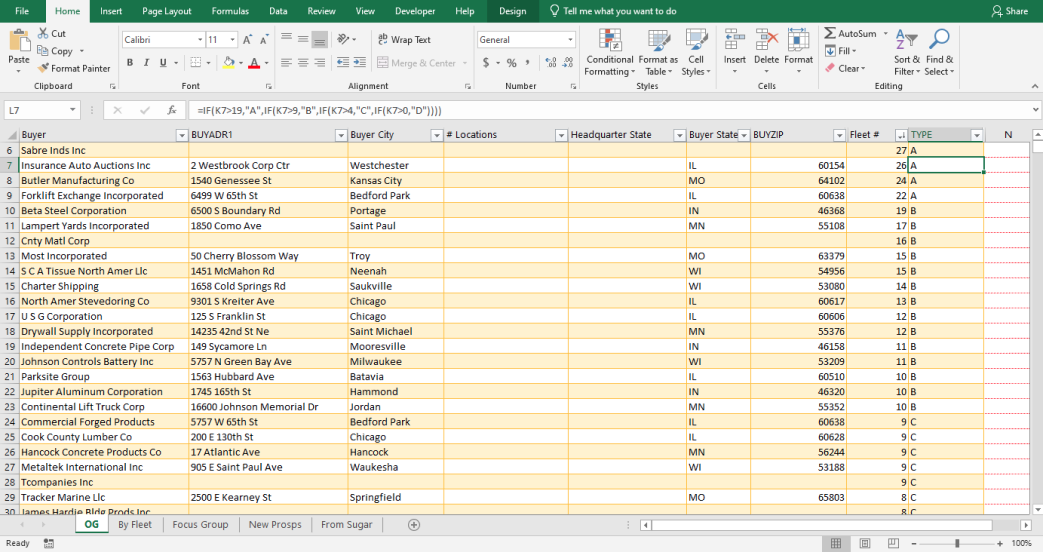The image size is (1043, 552).
Task: Increase the cell indent
Action: click(360, 63)
